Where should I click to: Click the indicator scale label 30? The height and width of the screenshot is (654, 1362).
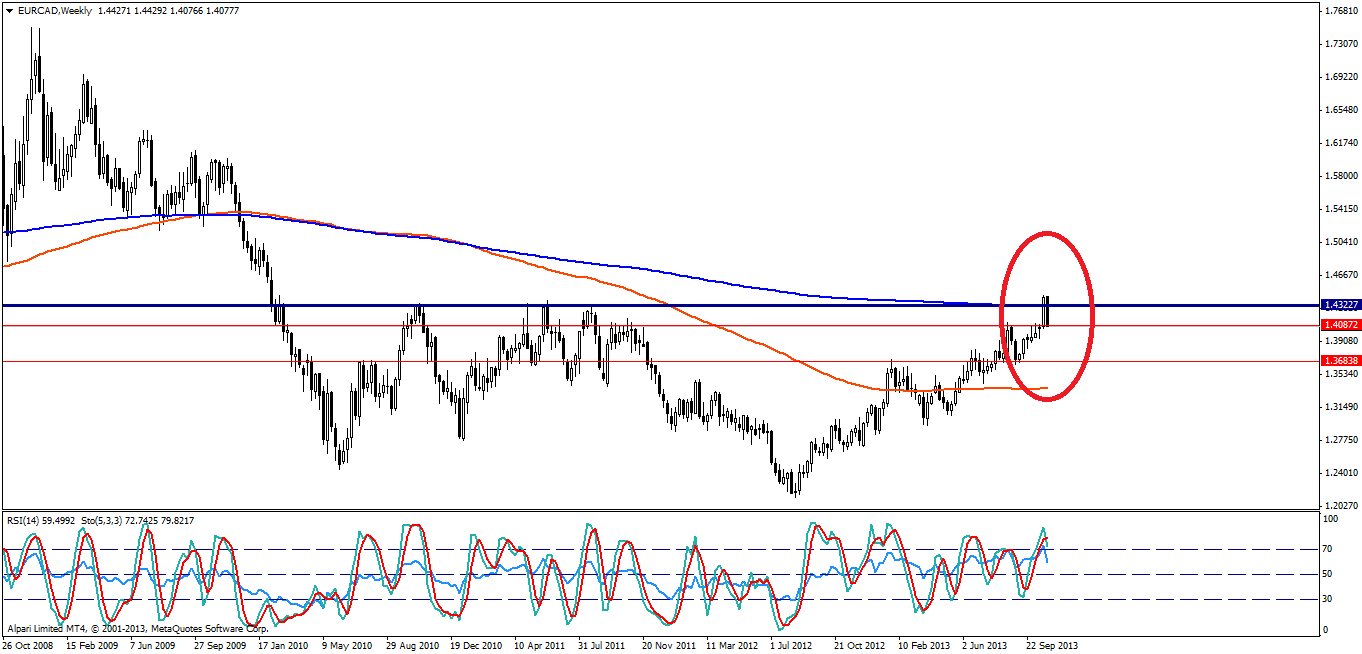[x=1329, y=599]
